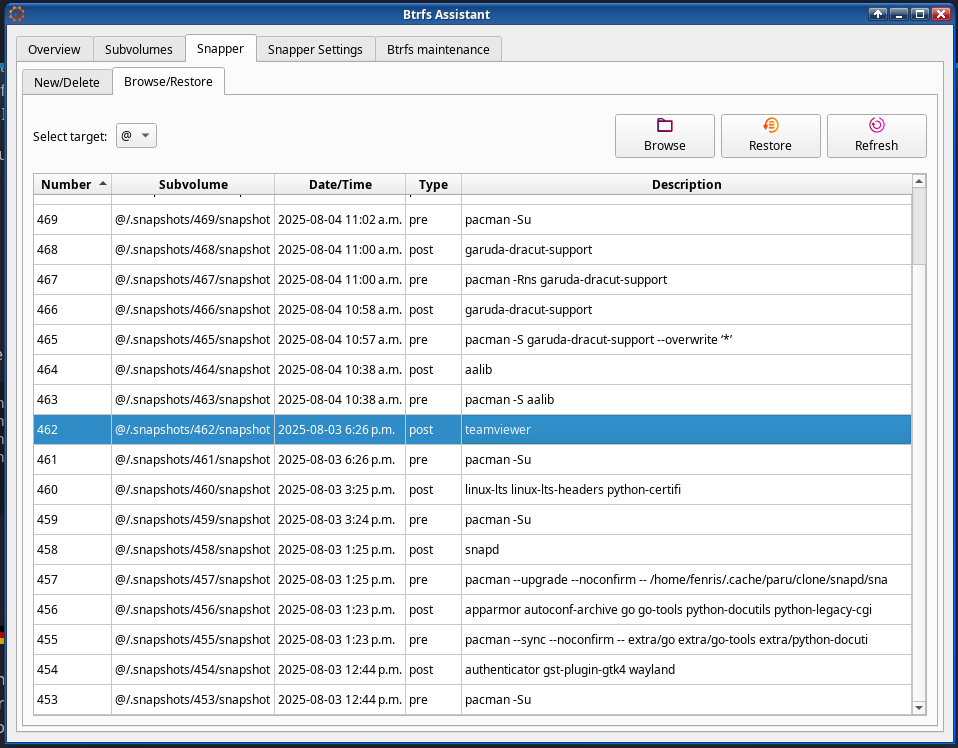Sort by the Number column header
The width and height of the screenshot is (958, 748).
click(72, 184)
